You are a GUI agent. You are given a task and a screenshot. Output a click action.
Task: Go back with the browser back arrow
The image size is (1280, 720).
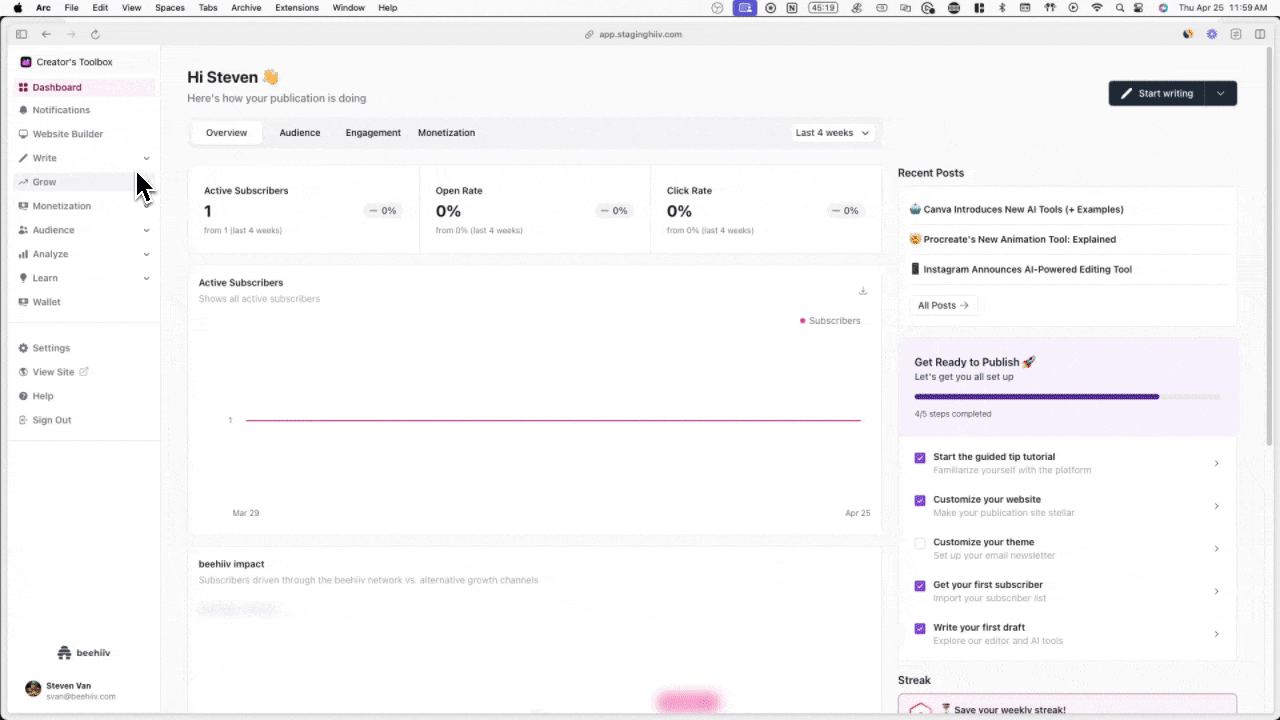[46, 34]
